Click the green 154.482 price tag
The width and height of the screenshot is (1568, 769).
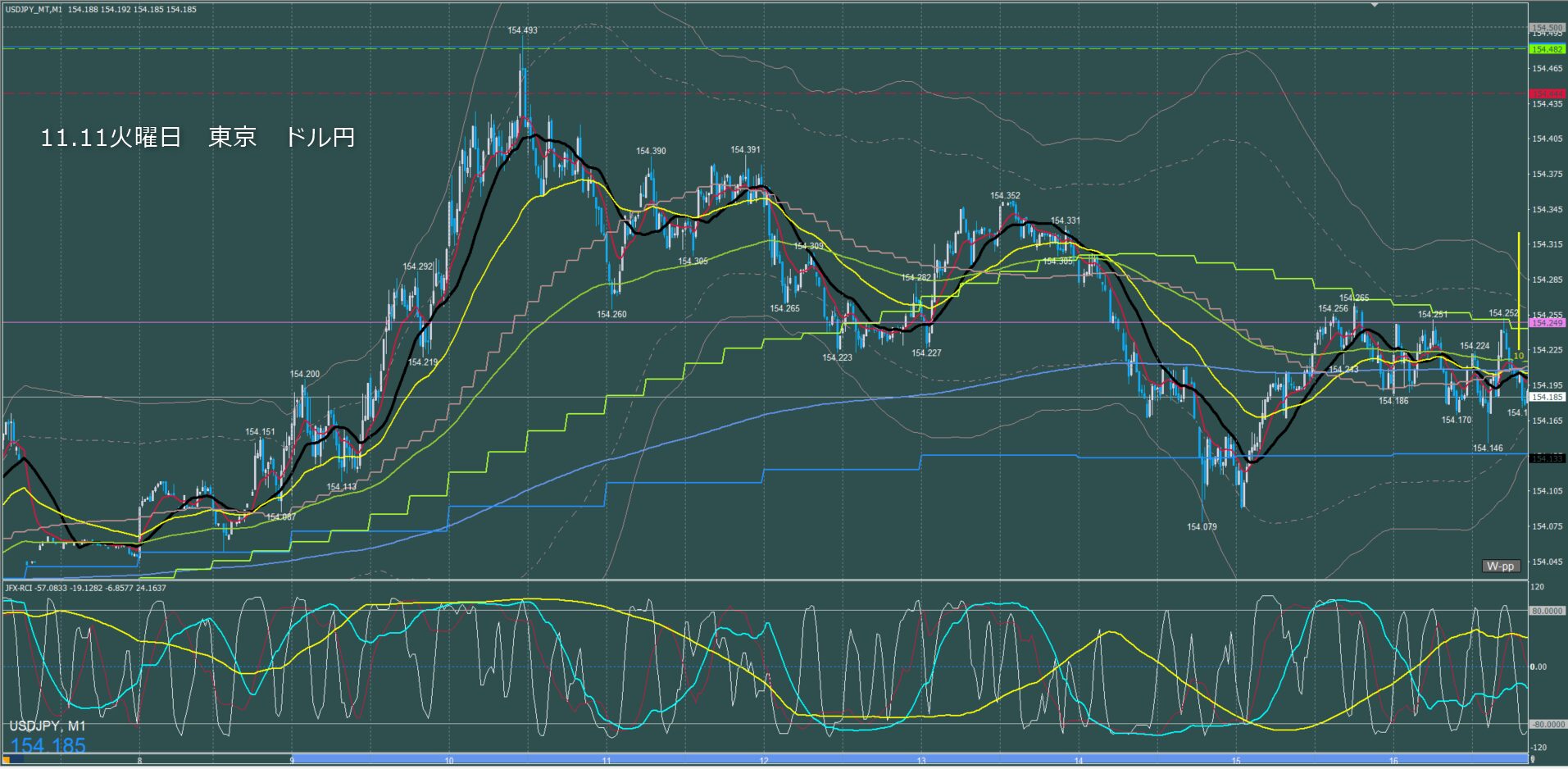coord(1547,49)
